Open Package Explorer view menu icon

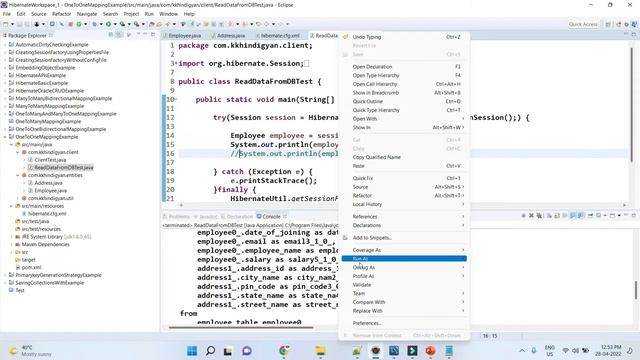pyautogui.click(x=138, y=35)
